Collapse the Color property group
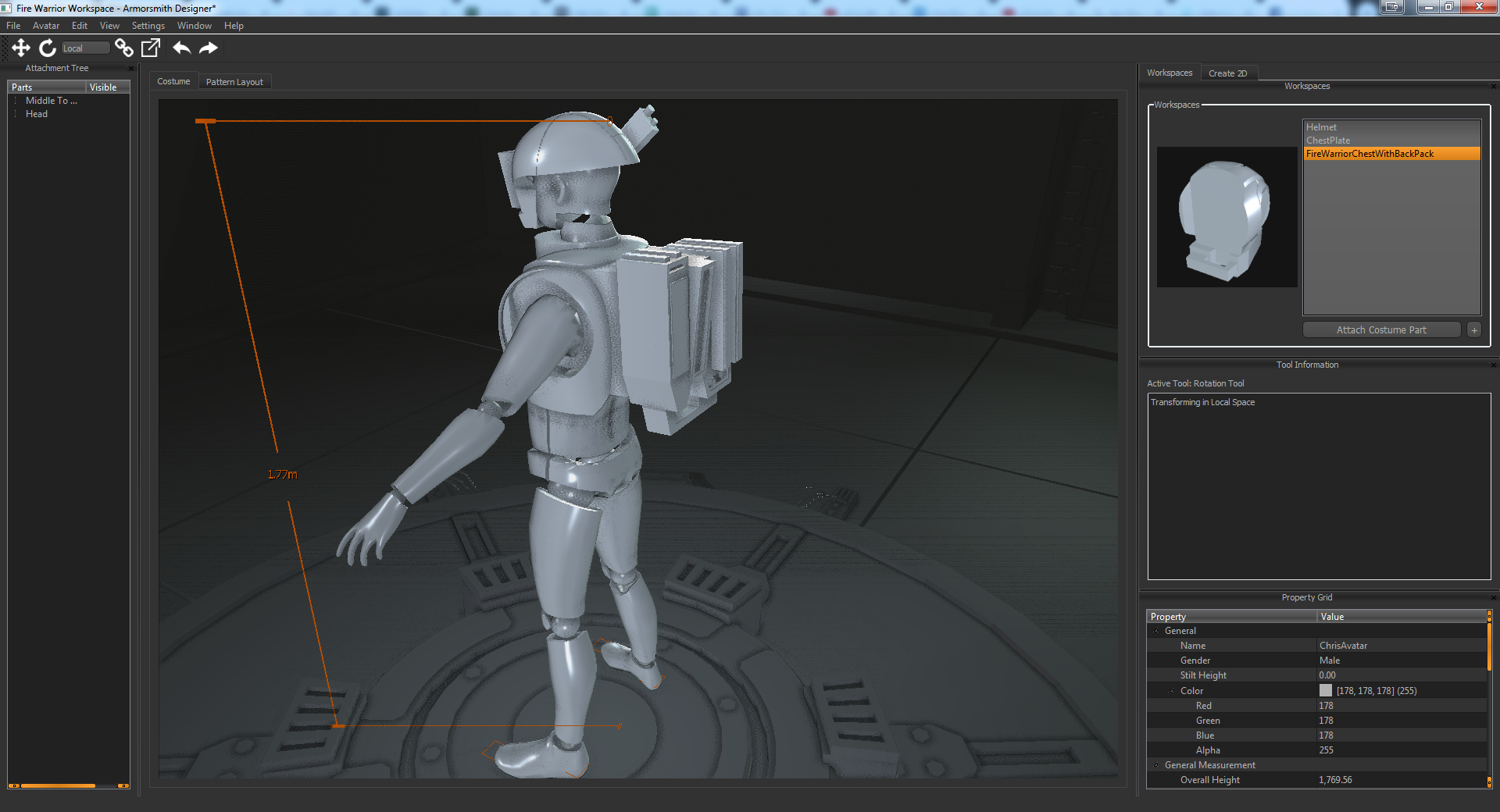Screen dimensions: 1500x812 (1172, 691)
